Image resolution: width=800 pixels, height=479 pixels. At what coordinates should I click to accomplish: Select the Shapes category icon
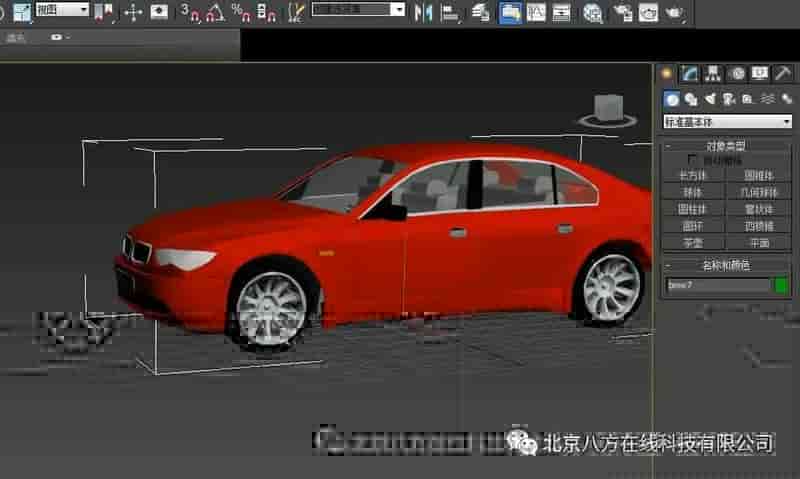click(x=691, y=99)
